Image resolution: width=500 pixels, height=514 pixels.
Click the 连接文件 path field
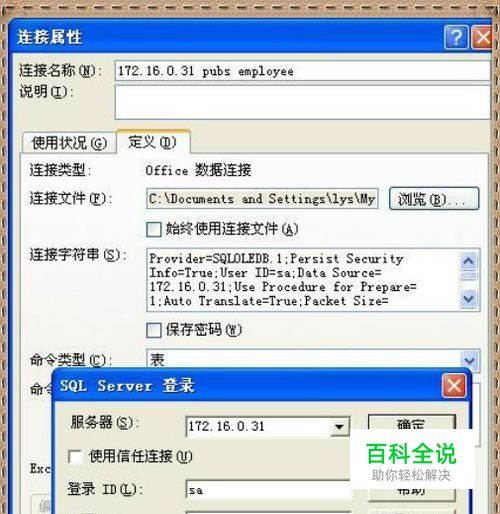262,199
